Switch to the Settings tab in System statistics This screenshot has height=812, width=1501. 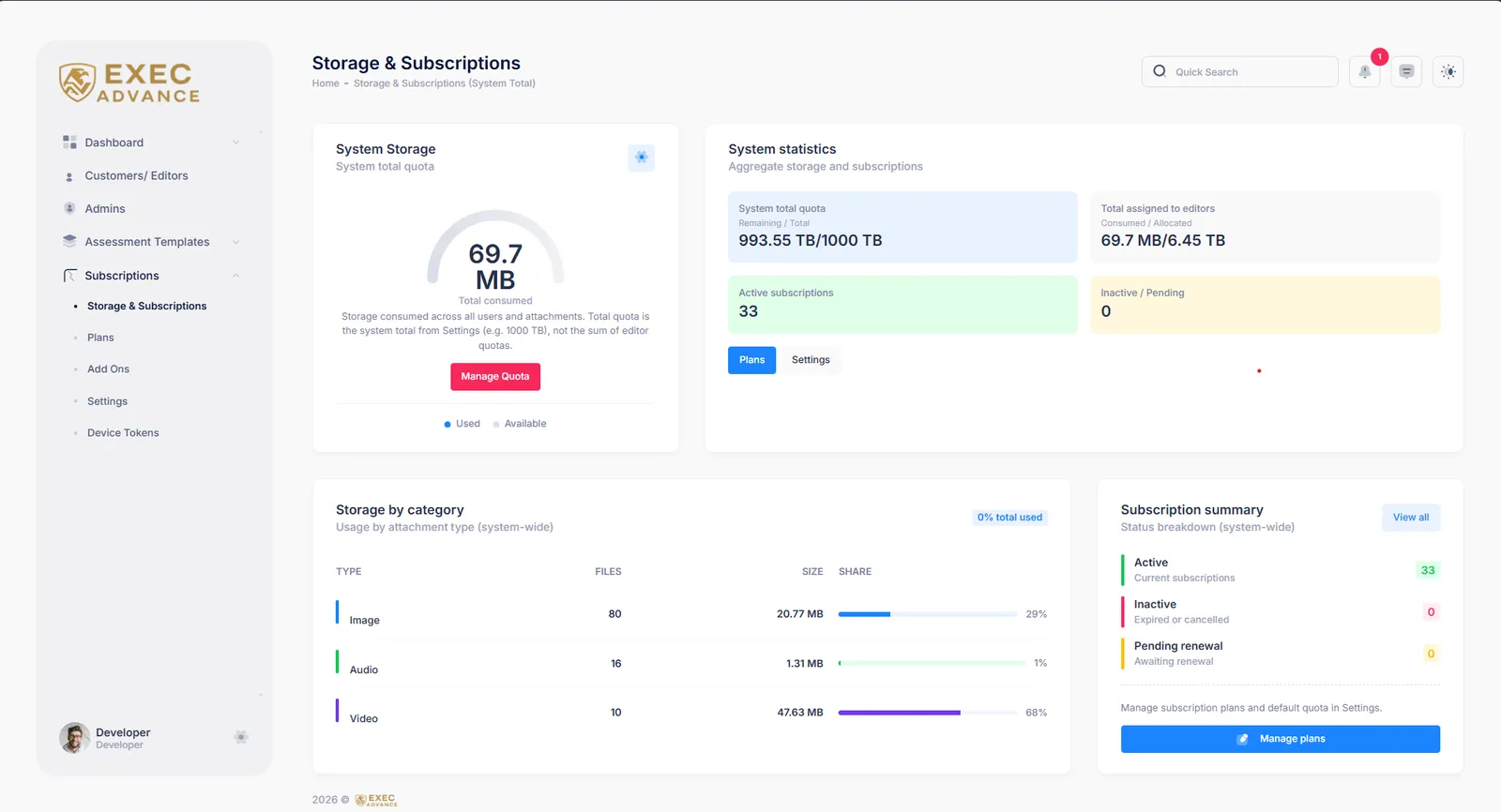[811, 360]
